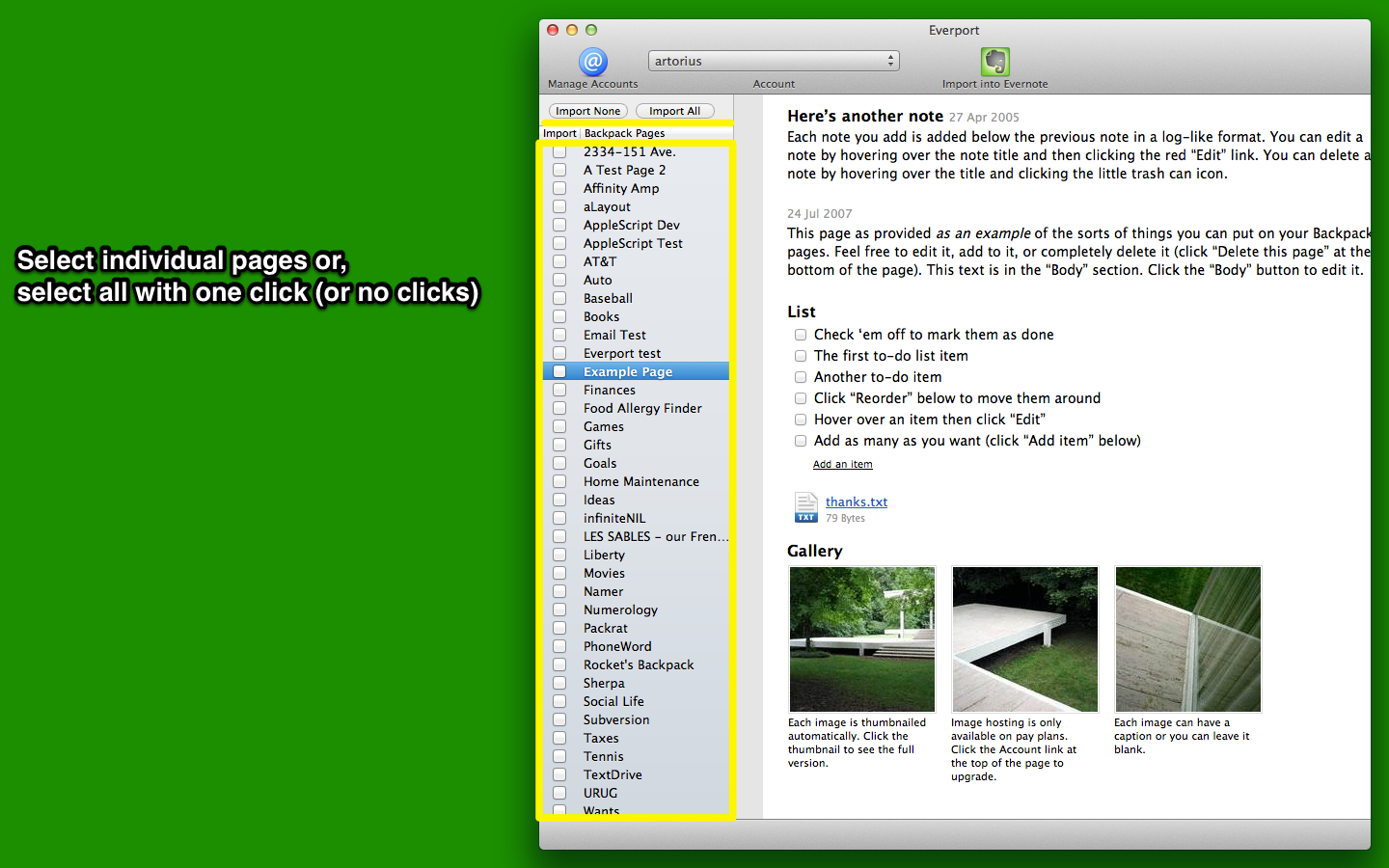Select the '2334-151 Ave.' page row
1389x868 pixels.
pos(637,151)
